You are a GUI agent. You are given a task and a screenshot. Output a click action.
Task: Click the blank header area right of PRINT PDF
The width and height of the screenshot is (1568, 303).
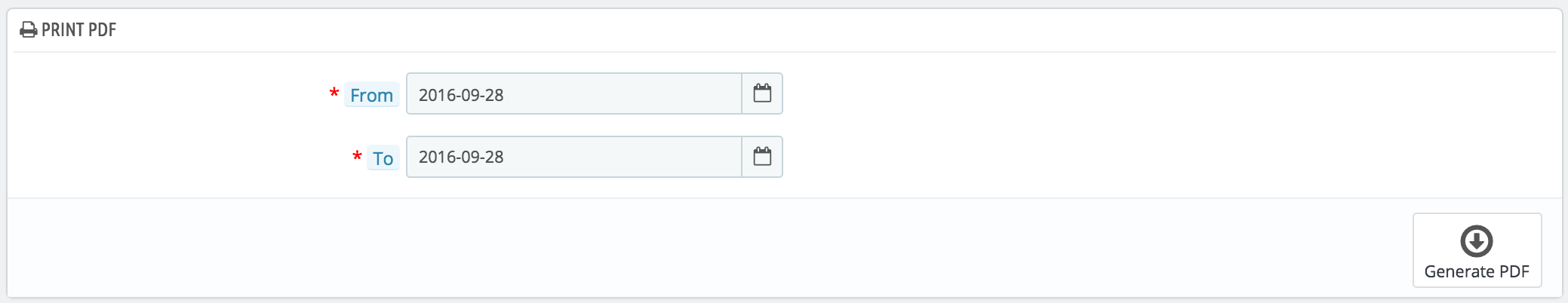755,30
